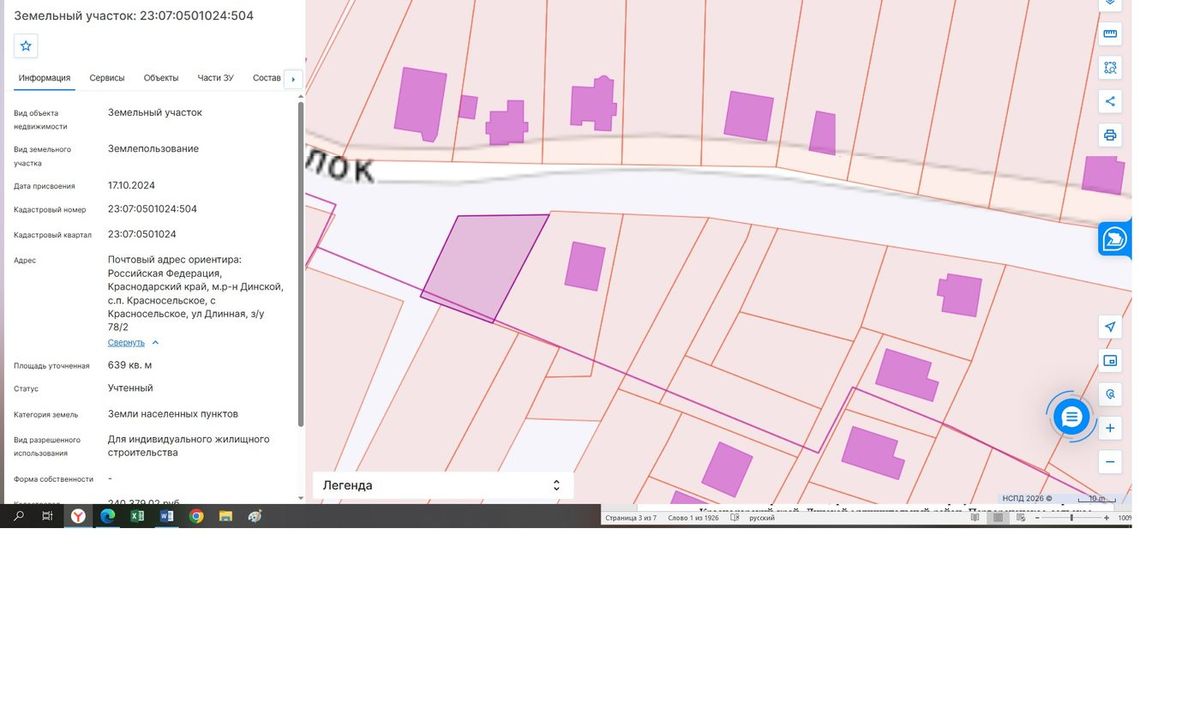Image resolution: width=1200 pixels, height=721 pixels.
Task: Locate my position on map
Action: 1110,327
